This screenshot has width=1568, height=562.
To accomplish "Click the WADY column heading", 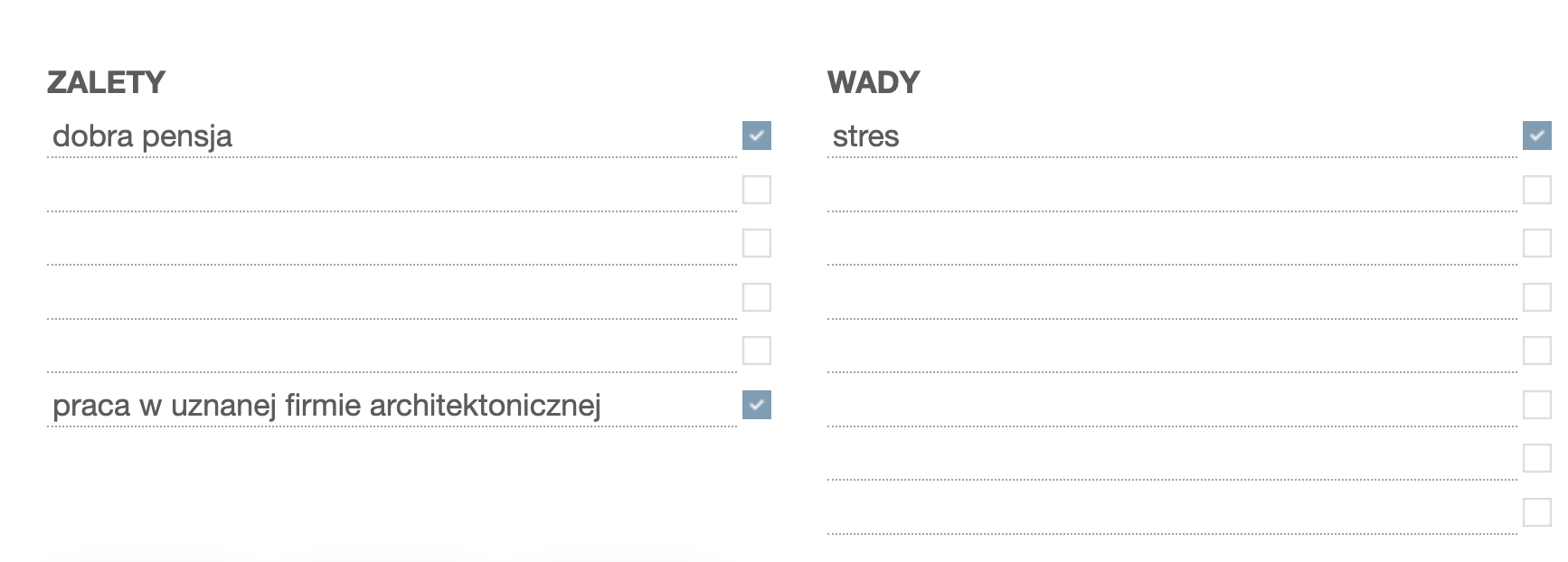I will coord(874,82).
